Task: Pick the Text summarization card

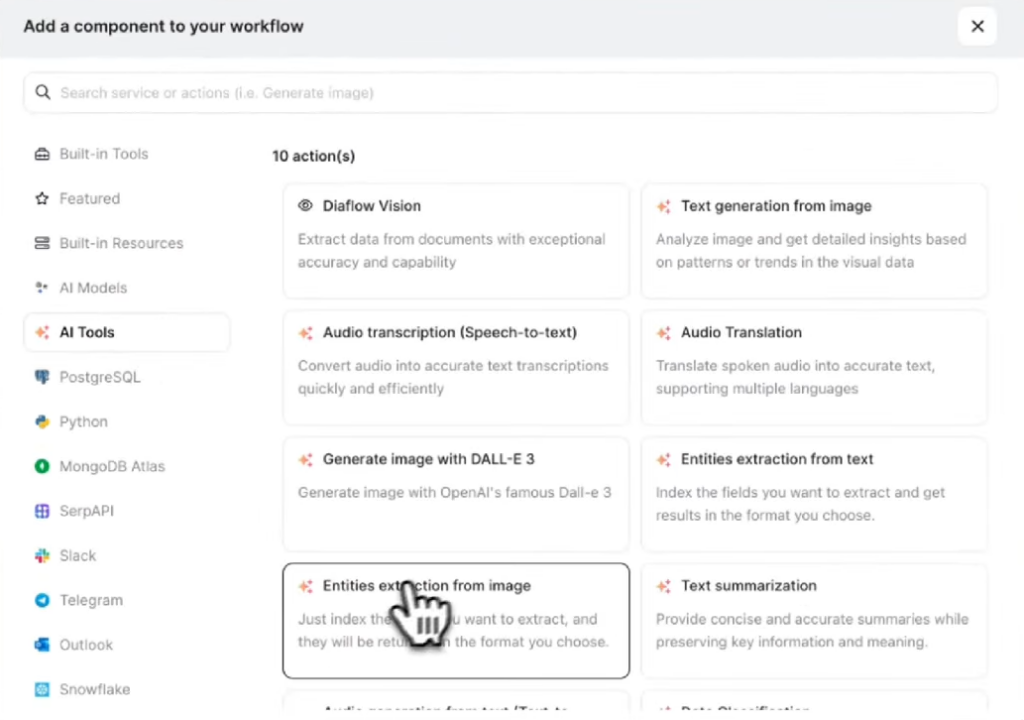Action: coord(814,621)
